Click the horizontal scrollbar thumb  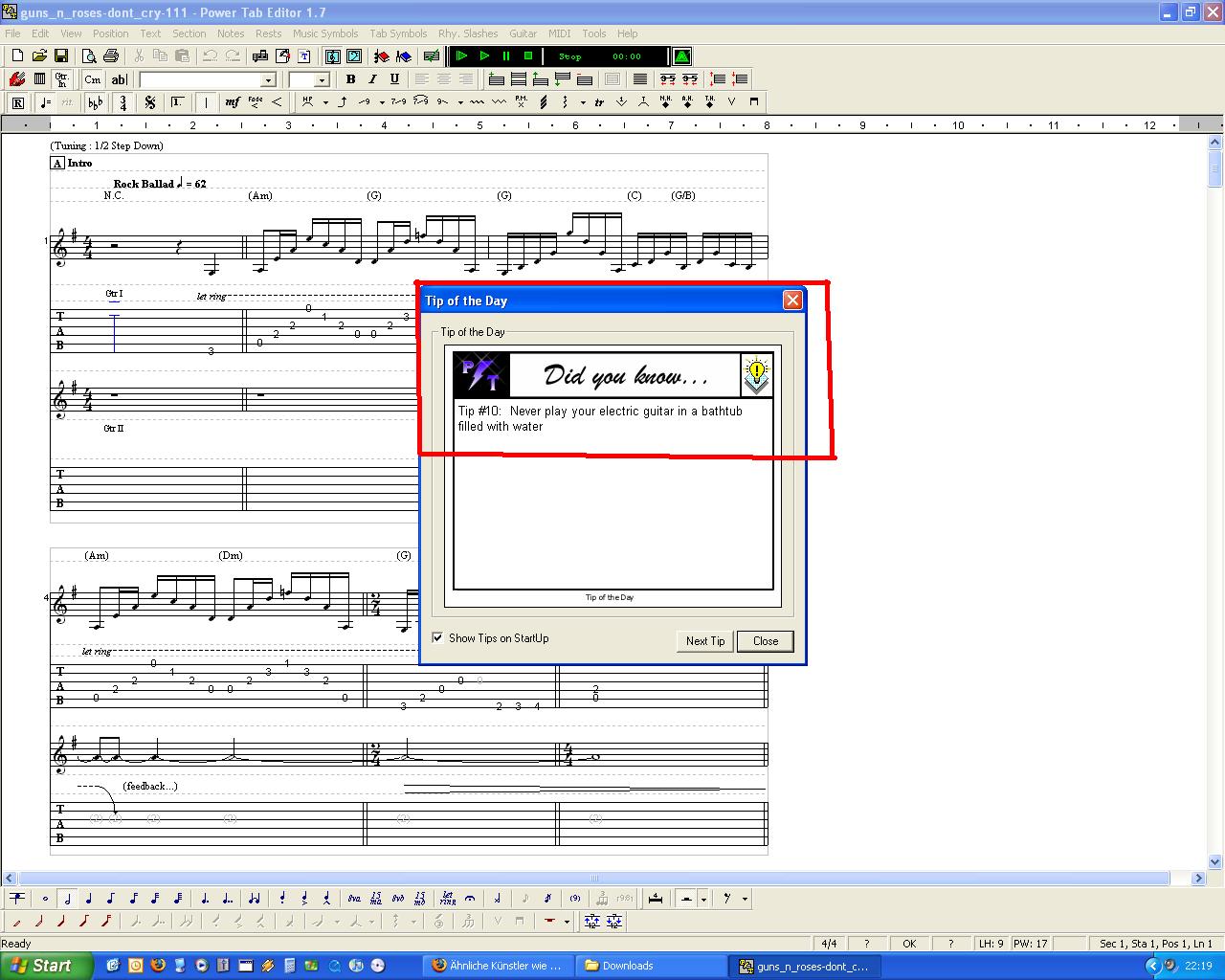(x=594, y=878)
